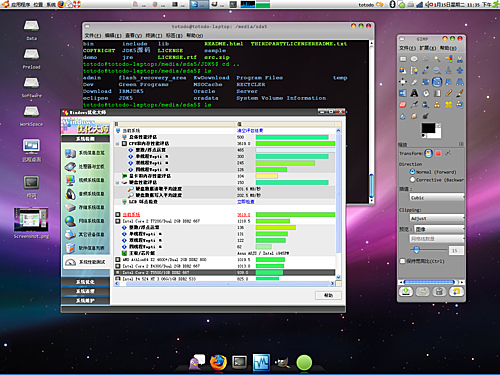Image resolution: width=500 pixels, height=375 pixels.
Task: Save tool options with the bottom-left GIMP button
Action: 406,292
